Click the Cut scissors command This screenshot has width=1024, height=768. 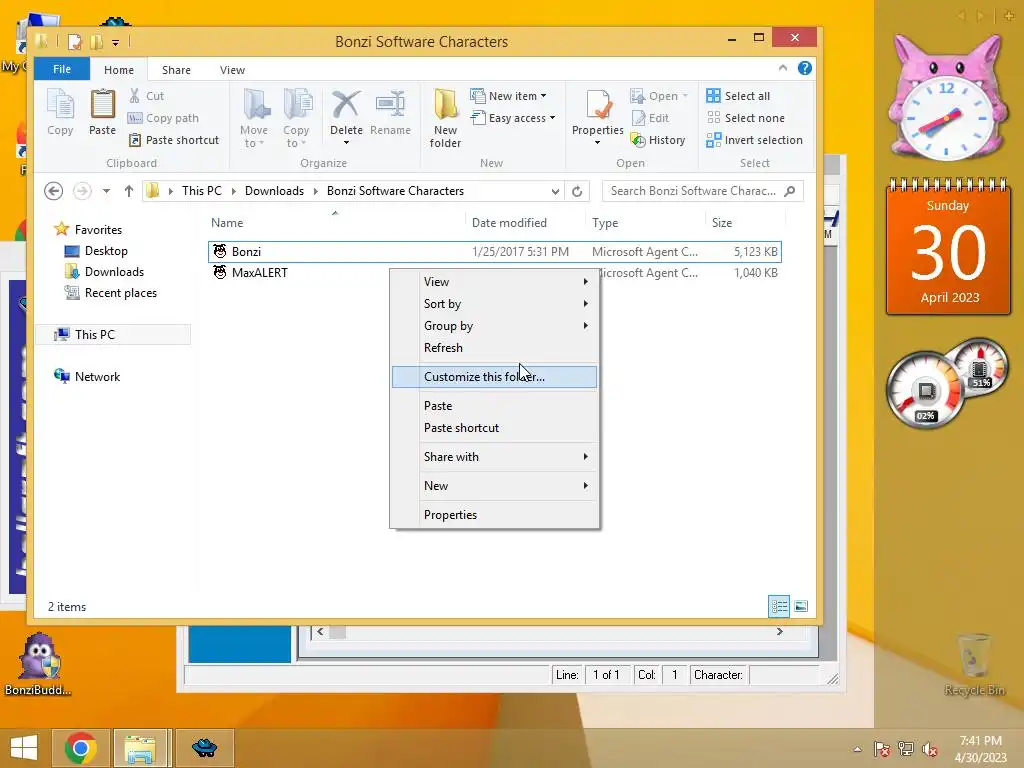(146, 96)
